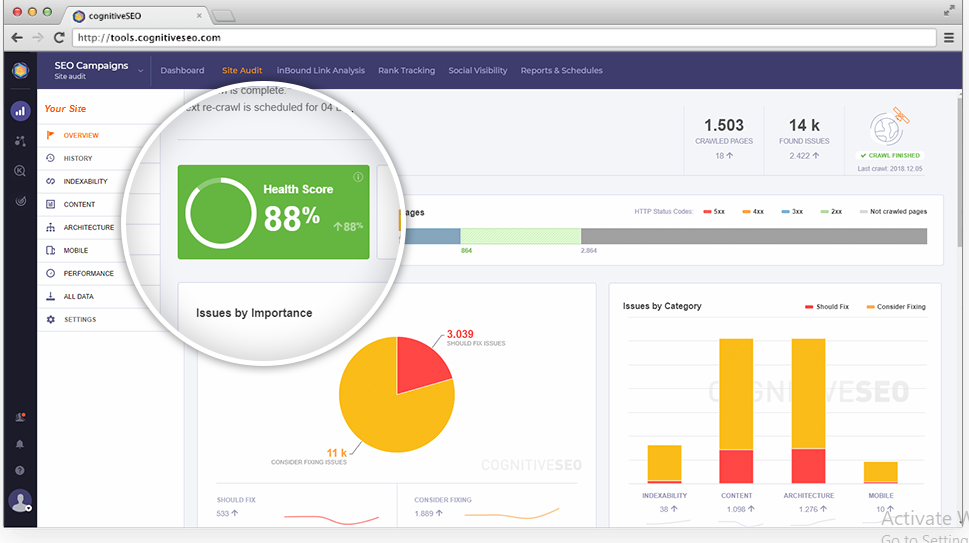
Task: Open Reports & Schedules tab
Action: pyautogui.click(x=562, y=70)
